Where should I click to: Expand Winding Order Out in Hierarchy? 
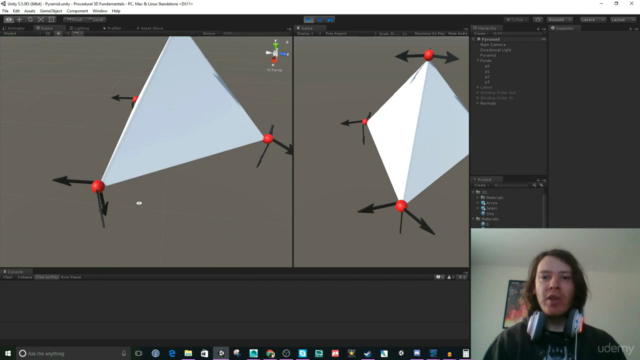(x=478, y=93)
